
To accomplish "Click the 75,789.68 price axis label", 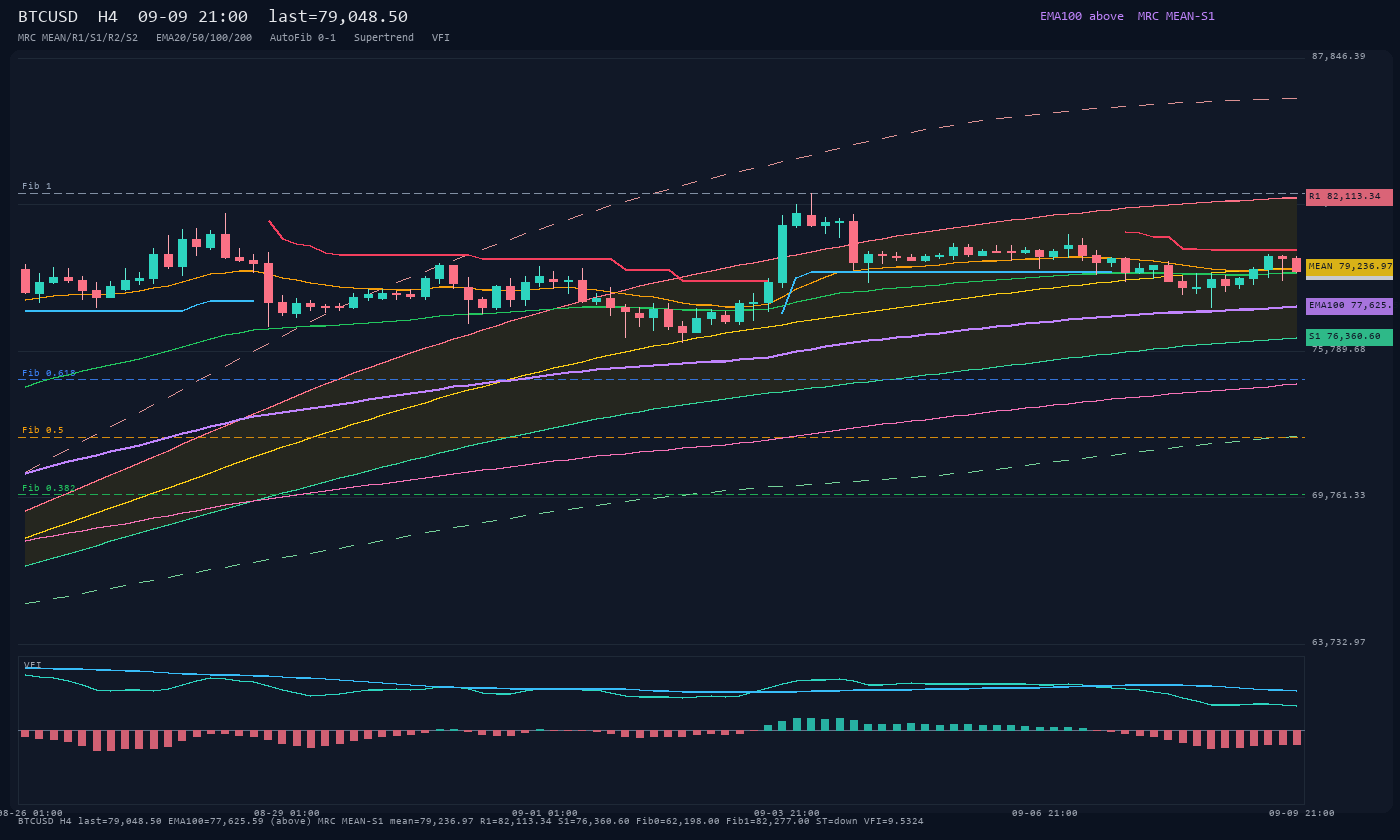I will 1338,350.
